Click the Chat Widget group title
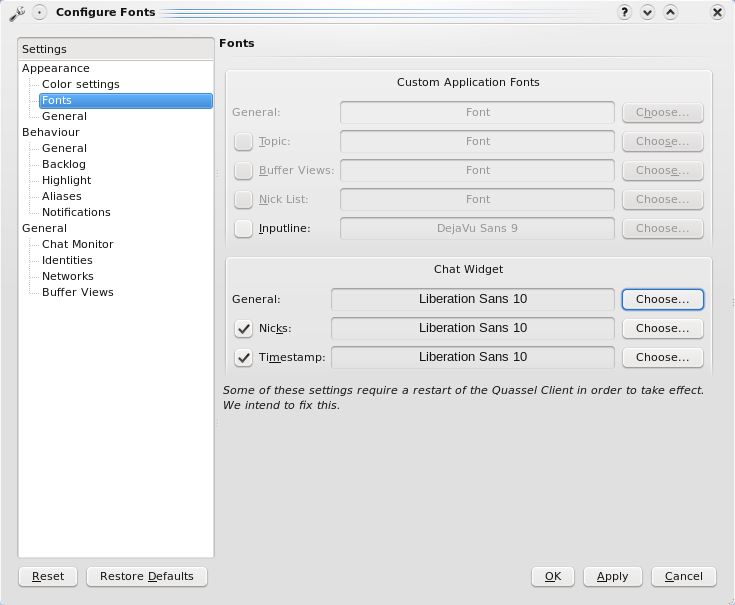Screen dimensions: 735x605 click(x=468, y=269)
